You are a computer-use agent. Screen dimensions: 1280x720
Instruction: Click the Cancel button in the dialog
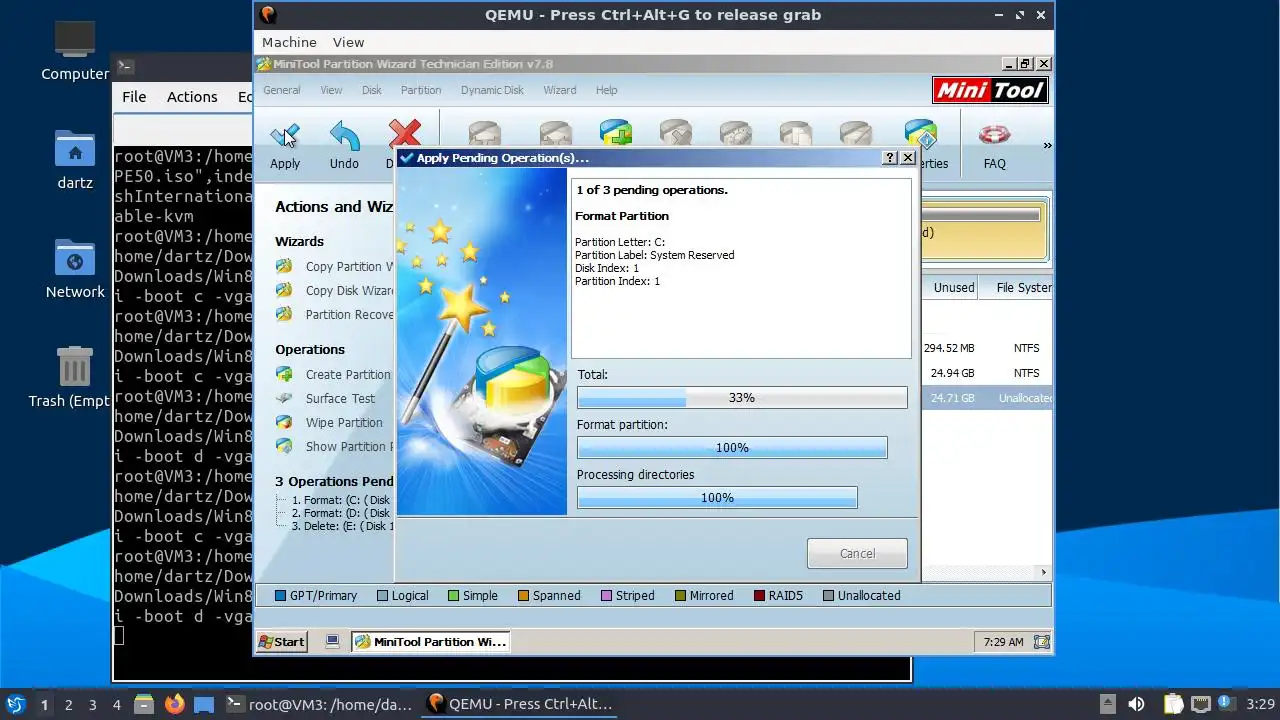point(857,553)
